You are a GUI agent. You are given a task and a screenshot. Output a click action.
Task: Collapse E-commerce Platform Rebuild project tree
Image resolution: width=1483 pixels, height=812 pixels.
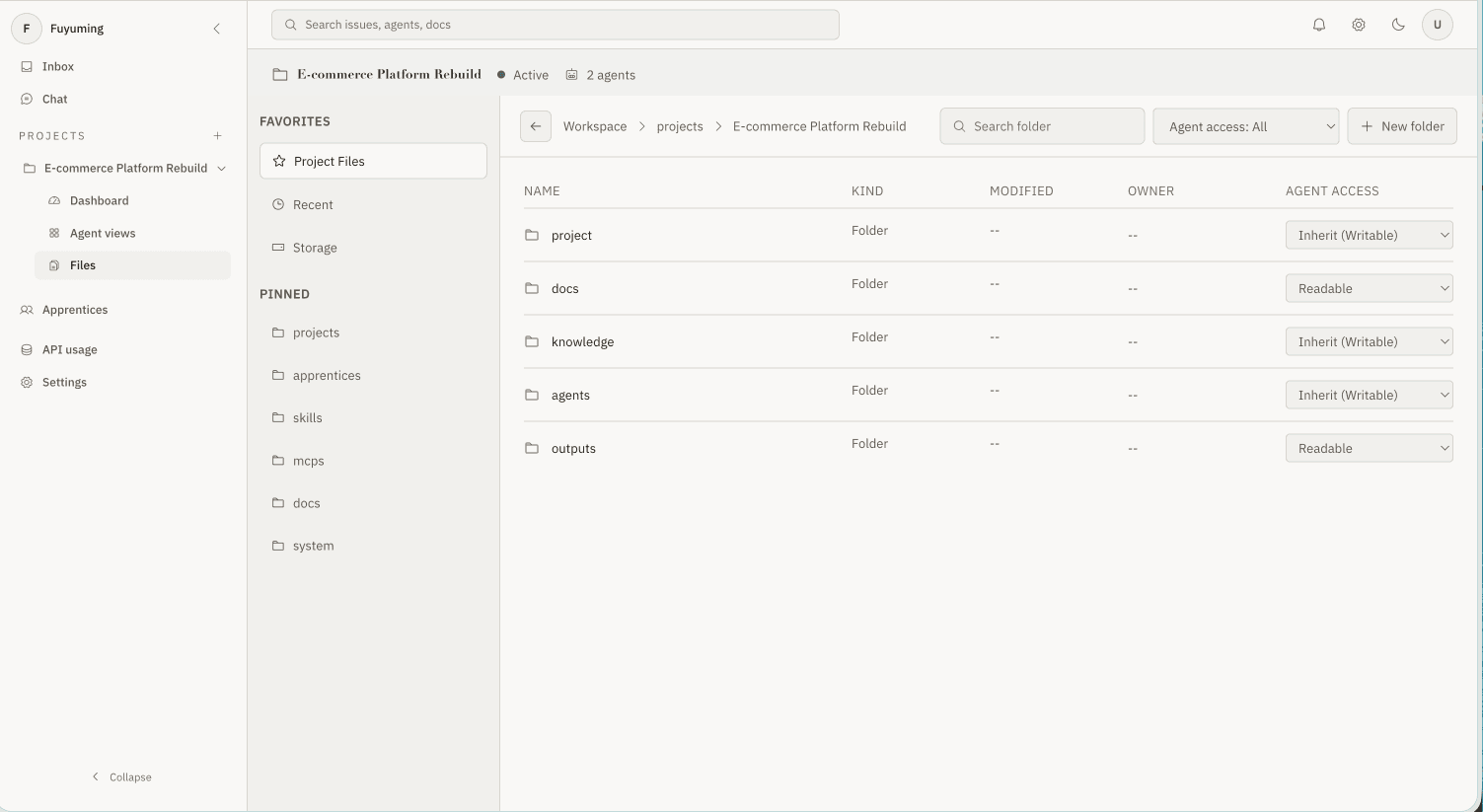[x=222, y=169]
